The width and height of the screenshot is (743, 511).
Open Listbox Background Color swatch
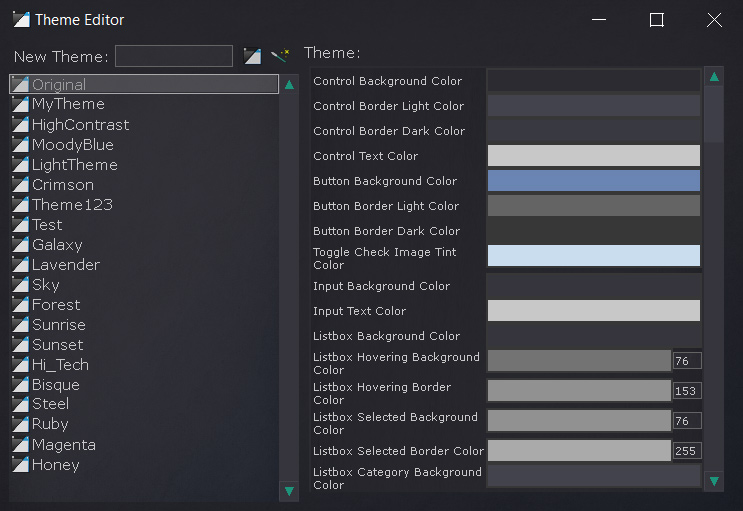click(594, 336)
